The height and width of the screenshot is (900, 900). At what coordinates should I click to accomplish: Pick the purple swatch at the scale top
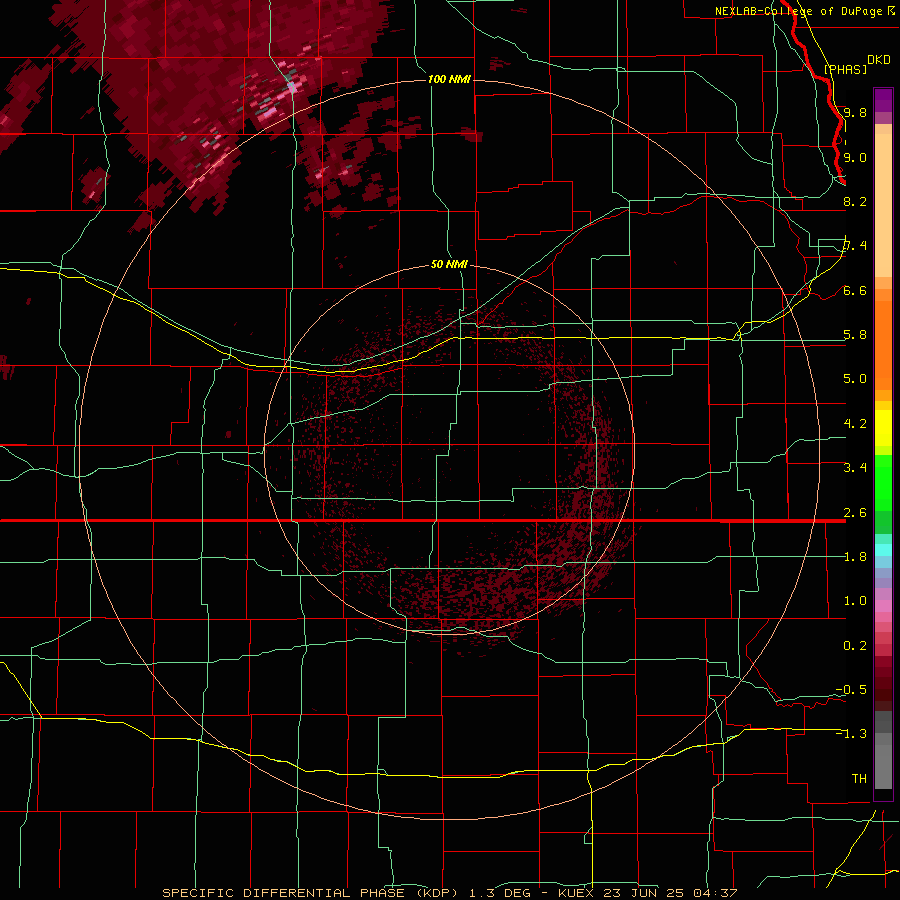[883, 100]
